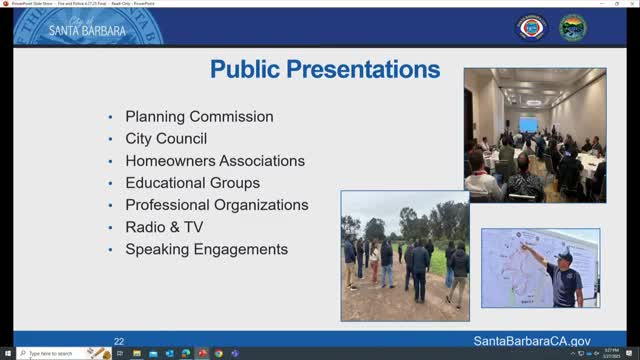Click the fire department badge emblem

point(531,27)
